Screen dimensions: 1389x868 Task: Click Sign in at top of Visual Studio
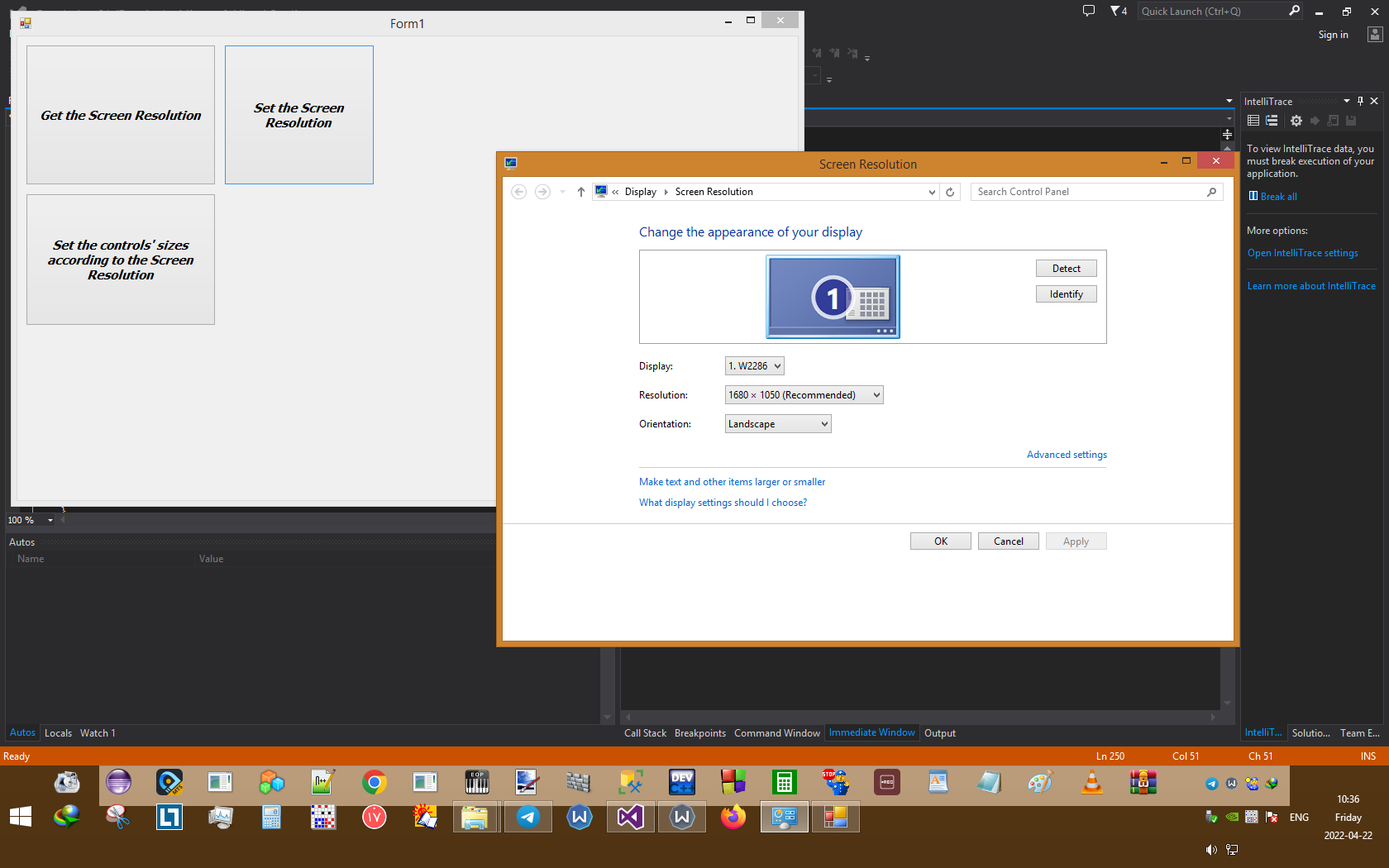1333,35
